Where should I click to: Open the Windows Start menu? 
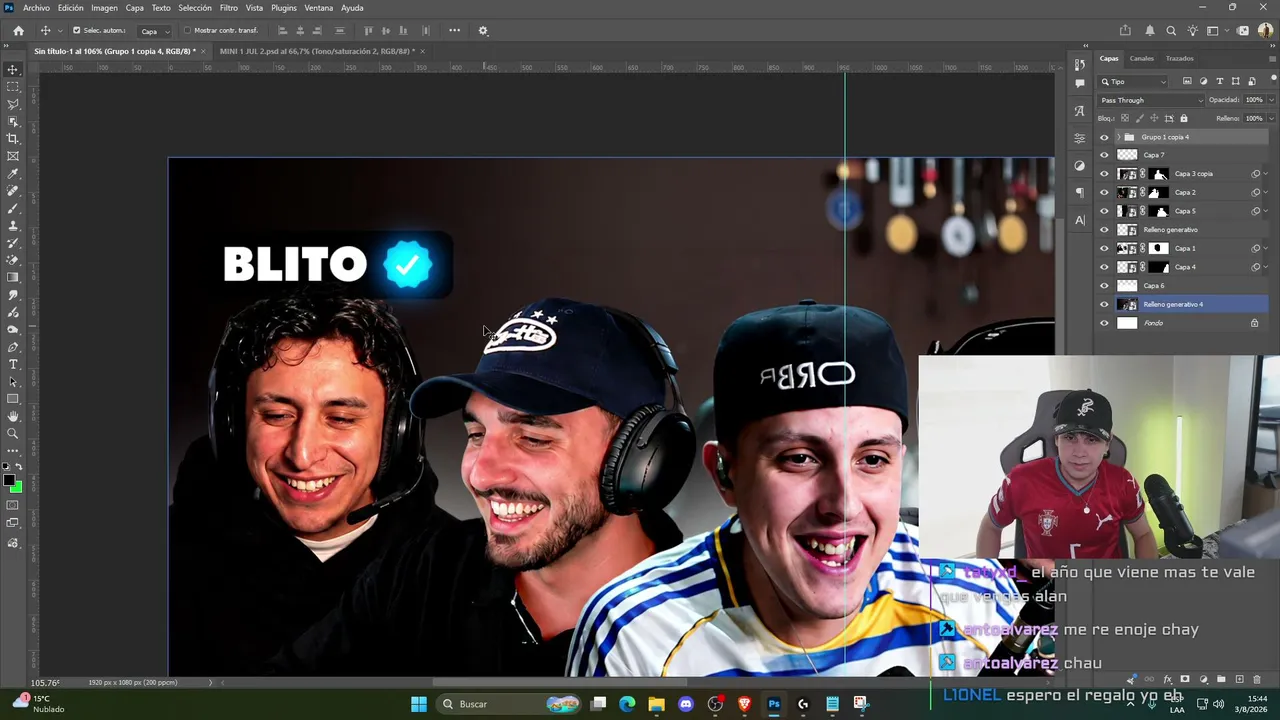[419, 704]
